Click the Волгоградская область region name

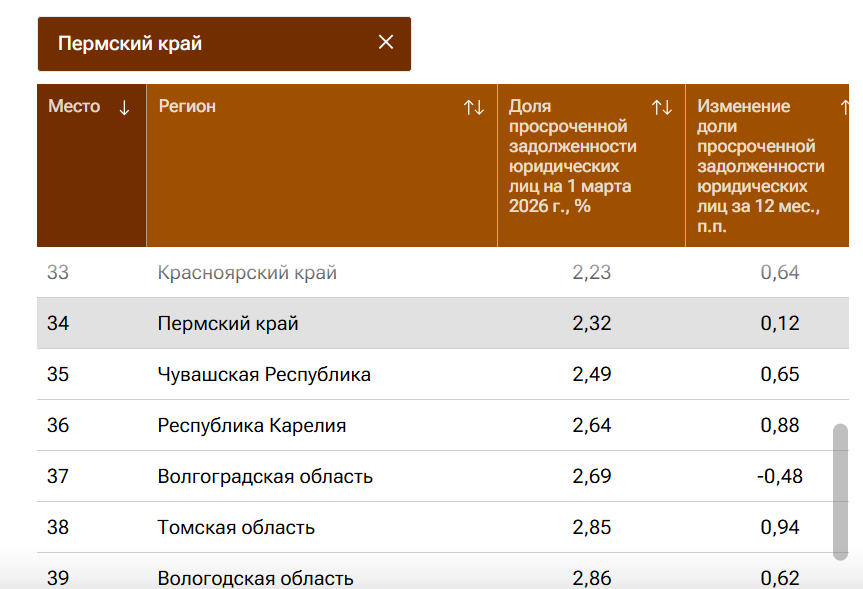[265, 477]
